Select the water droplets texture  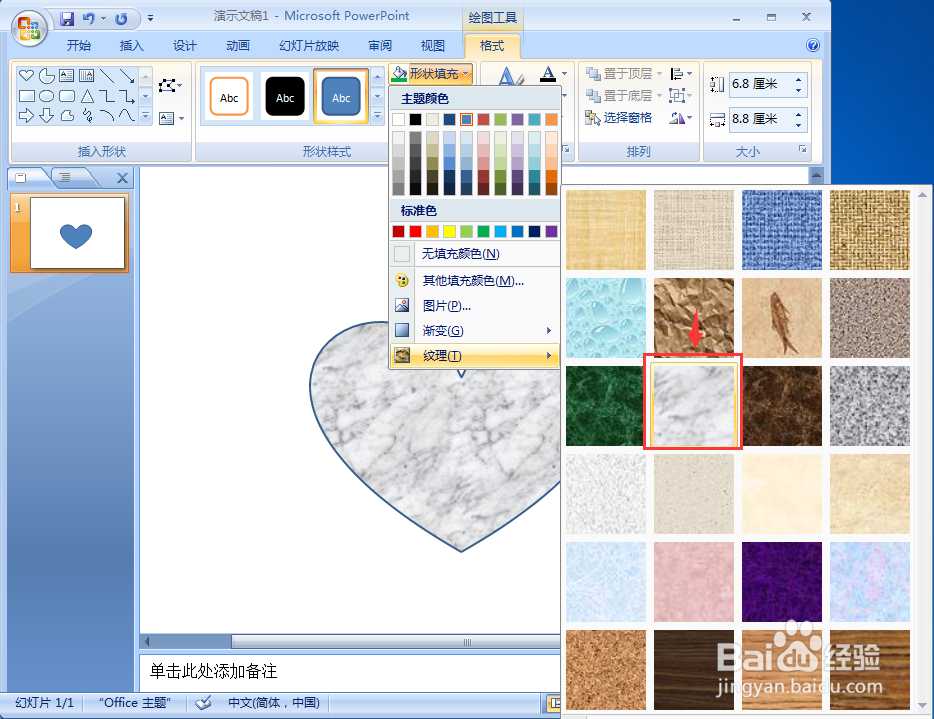(605, 318)
